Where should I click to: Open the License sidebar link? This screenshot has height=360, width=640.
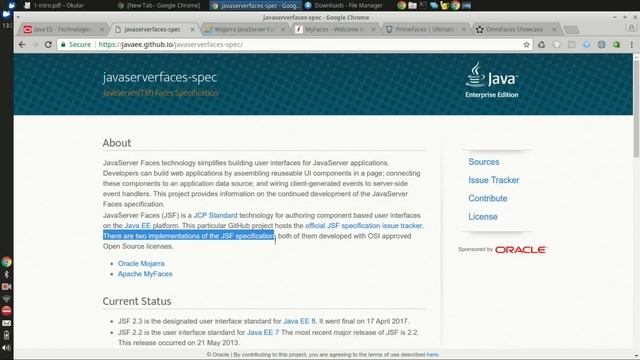pyautogui.click(x=482, y=217)
